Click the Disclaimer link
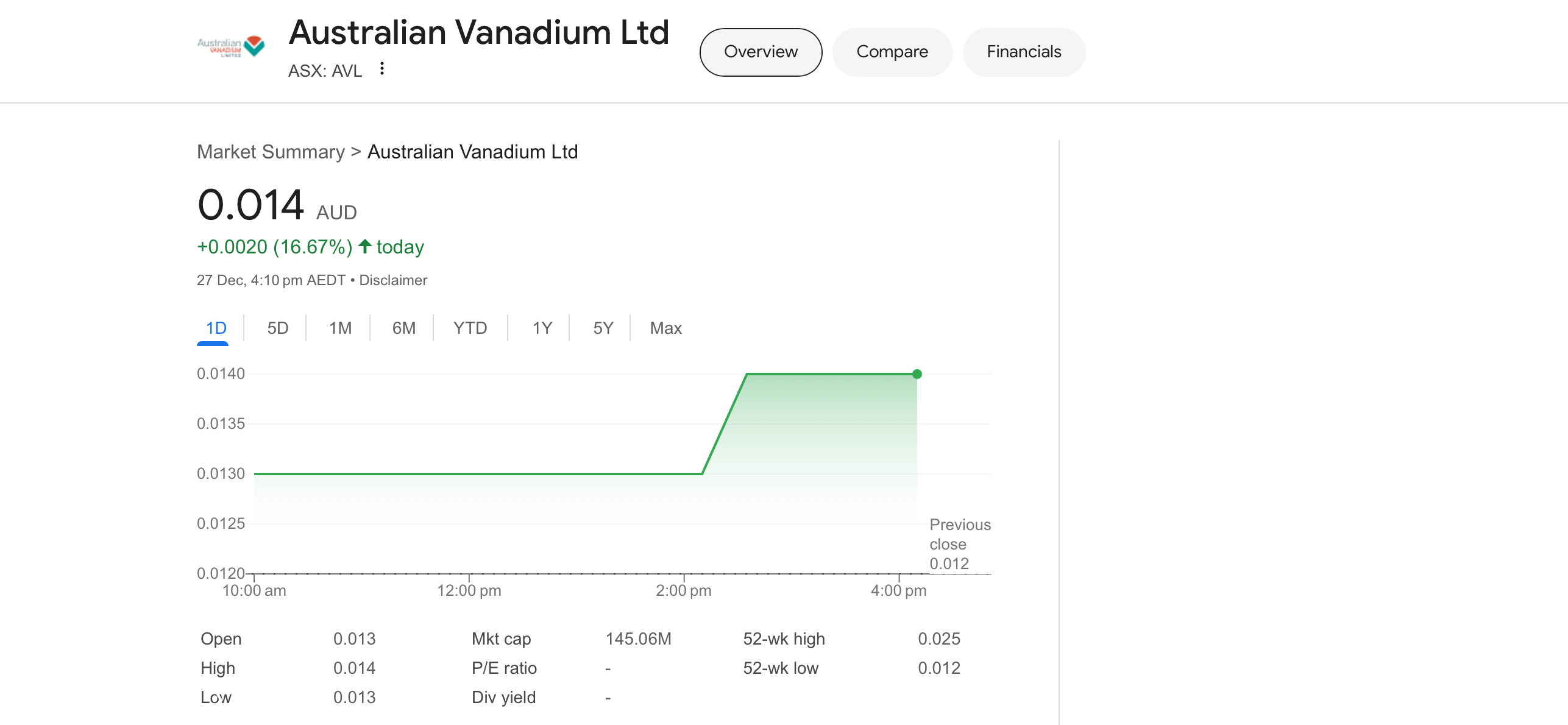1568x725 pixels. coord(393,280)
